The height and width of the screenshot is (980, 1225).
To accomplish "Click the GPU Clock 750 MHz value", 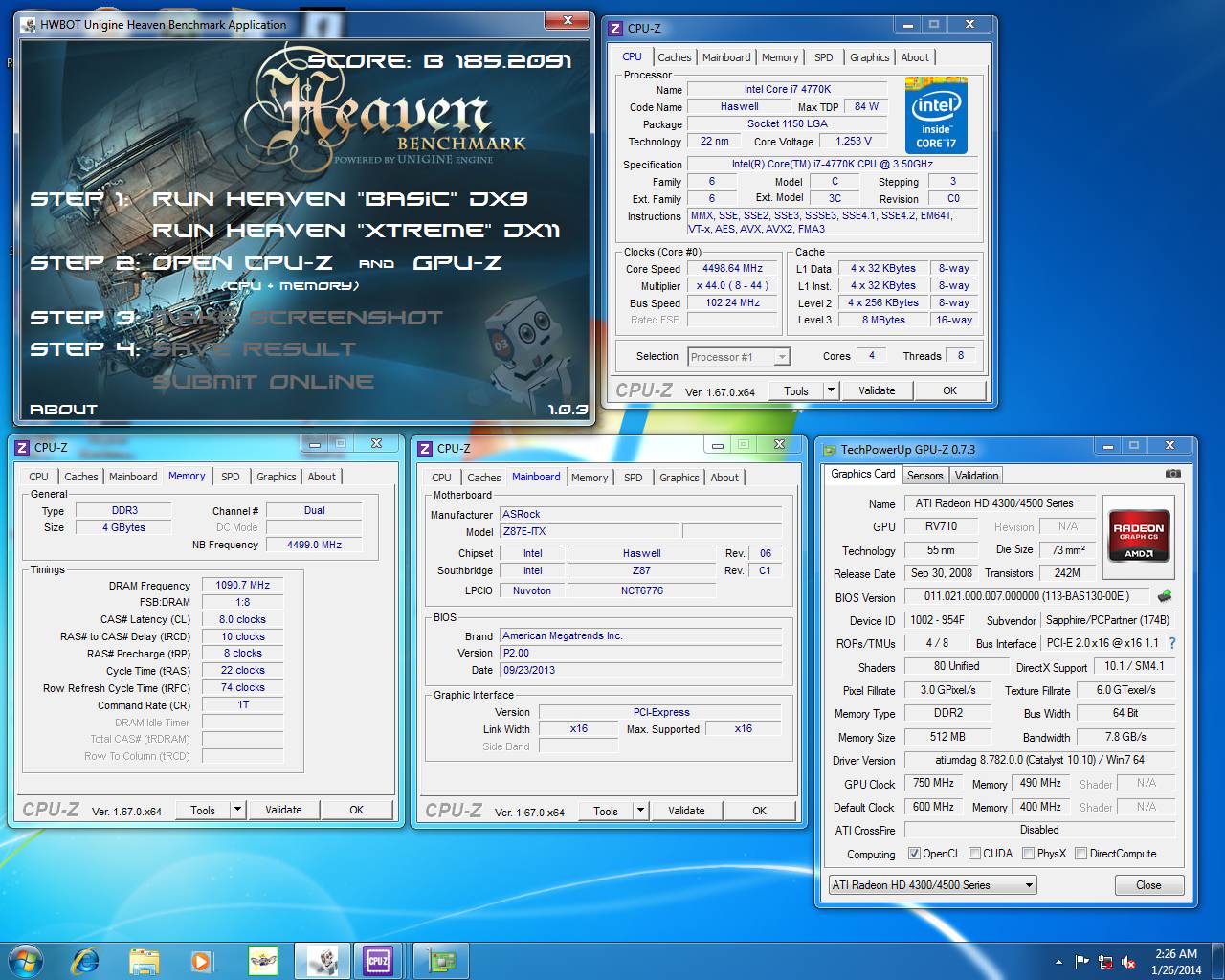I will (x=933, y=783).
